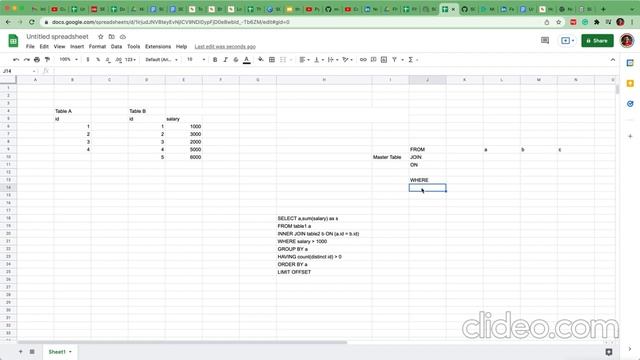Print the spreadsheet via the printer icon
The width and height of the screenshot is (640, 360).
point(37,60)
